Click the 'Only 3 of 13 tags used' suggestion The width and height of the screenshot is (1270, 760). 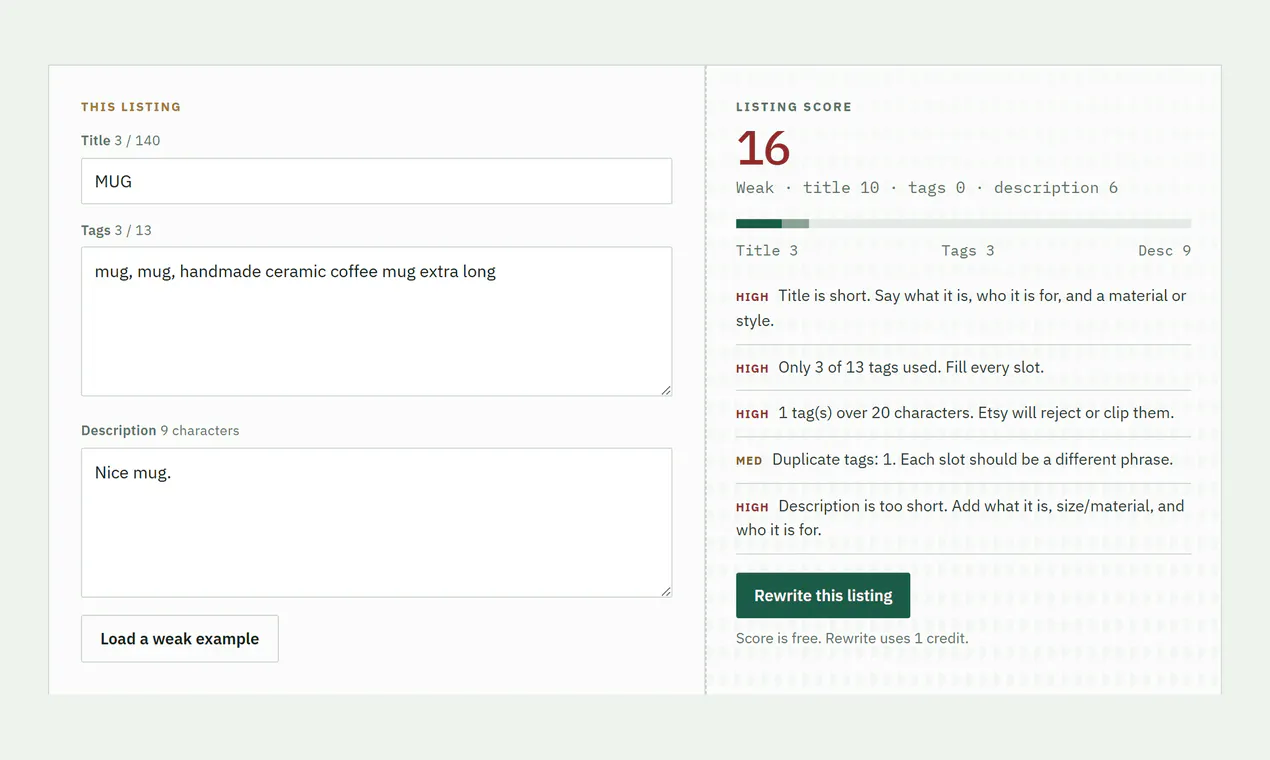pyautogui.click(x=963, y=367)
